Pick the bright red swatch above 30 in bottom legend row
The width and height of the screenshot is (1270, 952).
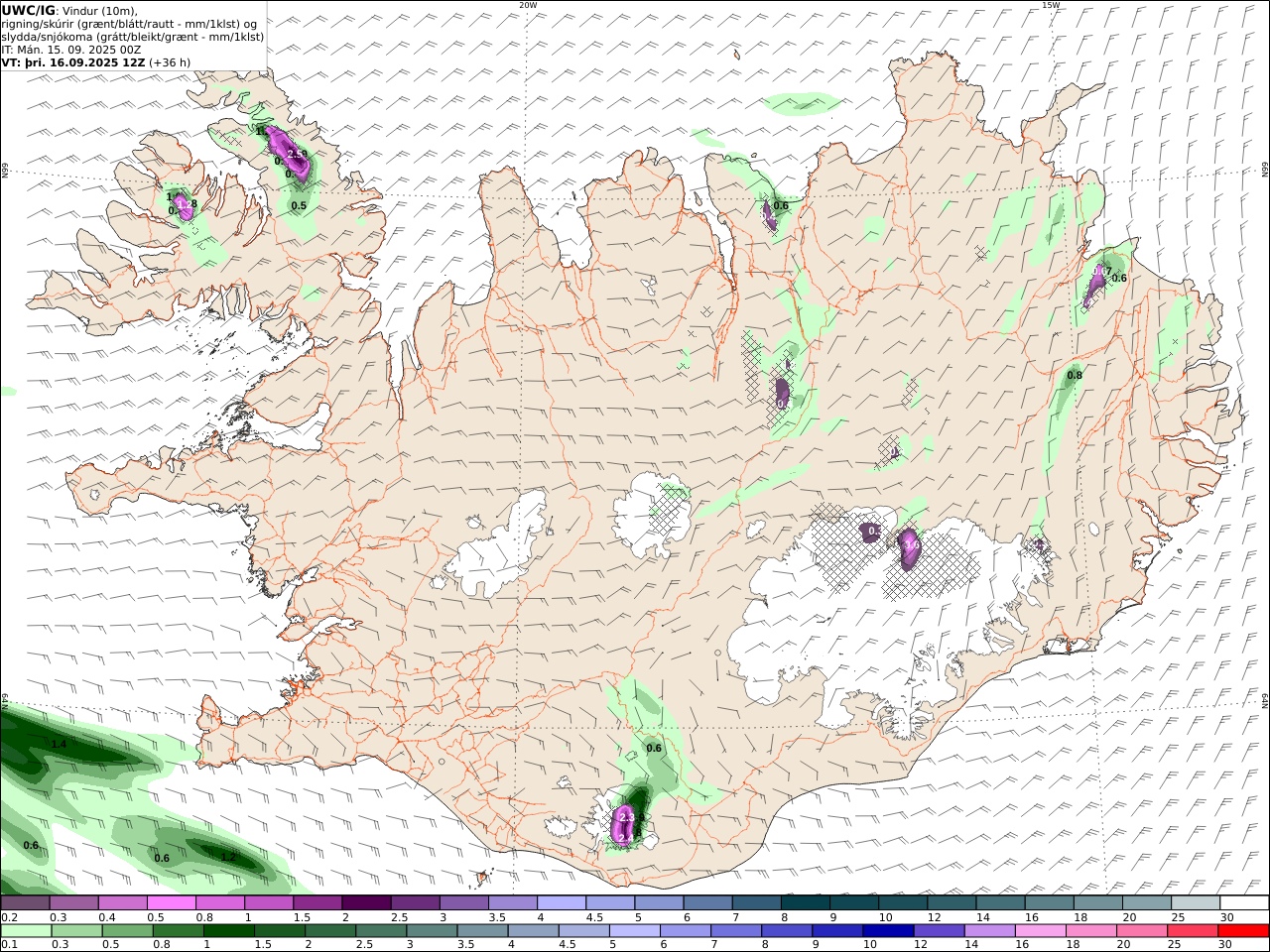point(1244,931)
